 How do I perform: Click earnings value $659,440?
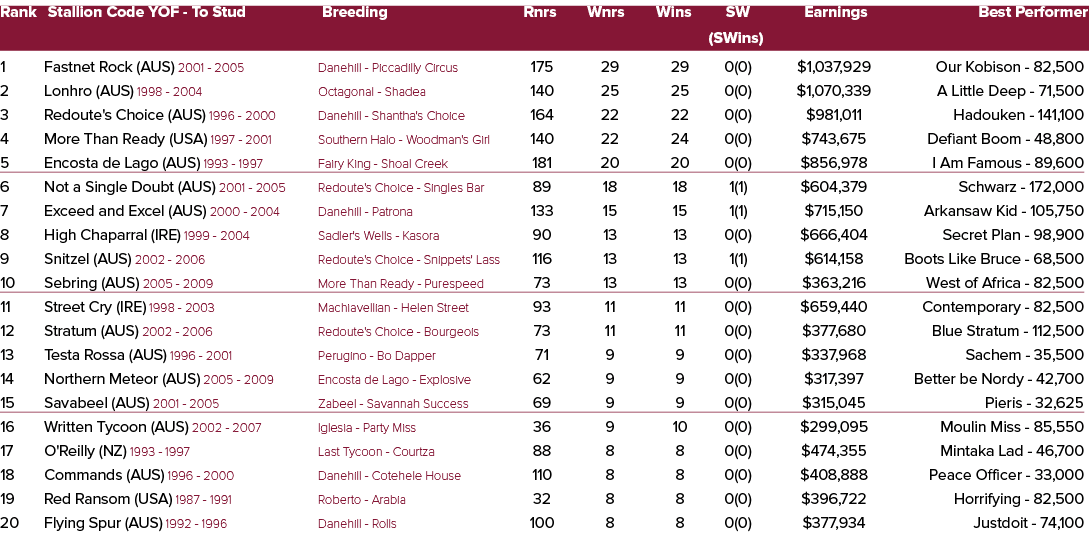coord(833,307)
